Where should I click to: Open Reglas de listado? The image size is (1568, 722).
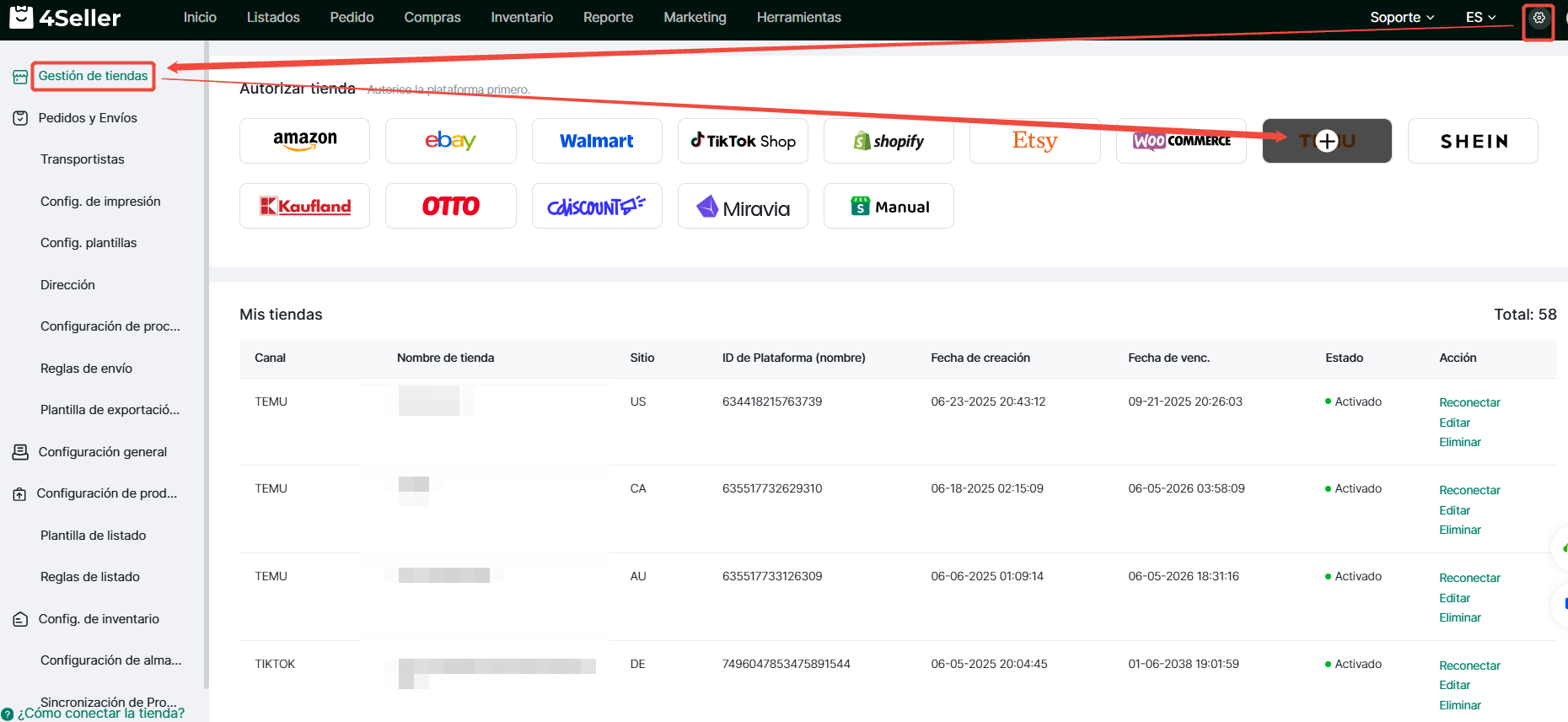90,577
